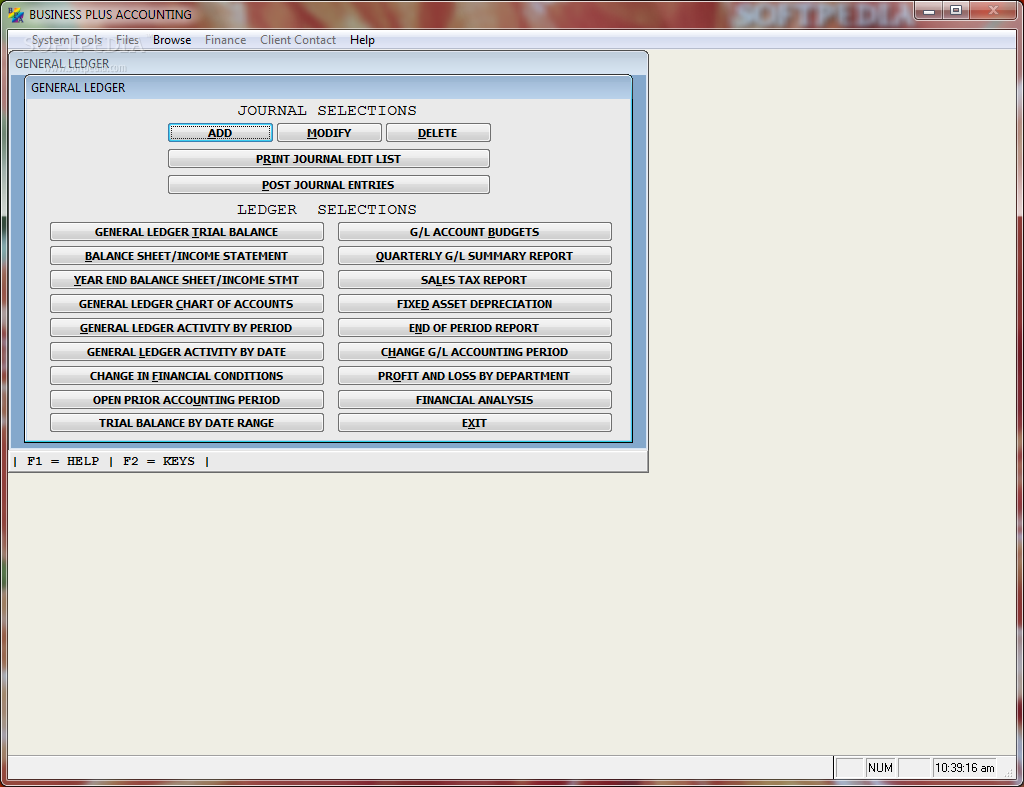The height and width of the screenshot is (787, 1024).
Task: Open General Ledger Trial Balance
Action: point(187,232)
